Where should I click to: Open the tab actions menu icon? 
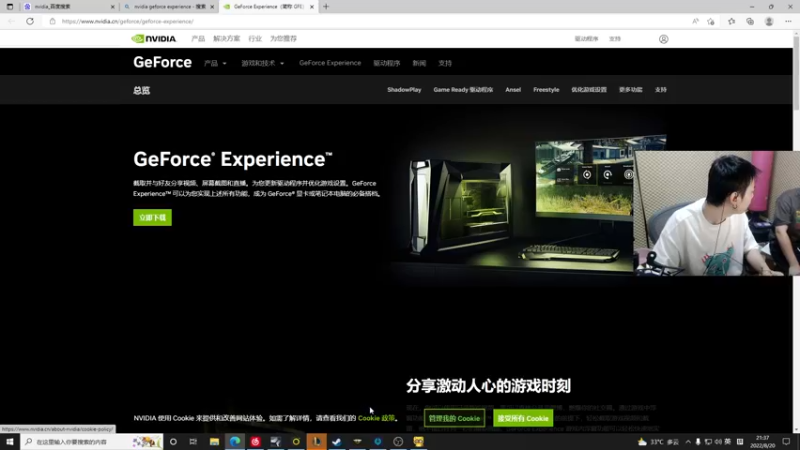pos(10,7)
